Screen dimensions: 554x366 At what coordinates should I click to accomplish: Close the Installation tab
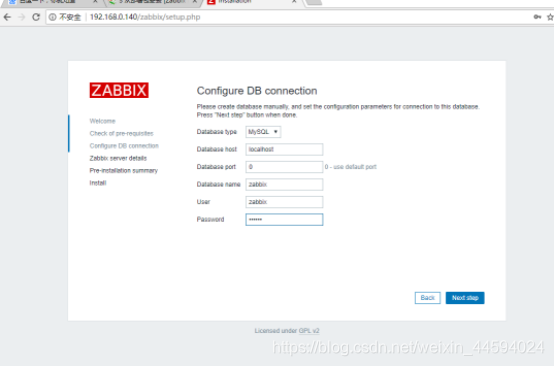tap(294, 2)
